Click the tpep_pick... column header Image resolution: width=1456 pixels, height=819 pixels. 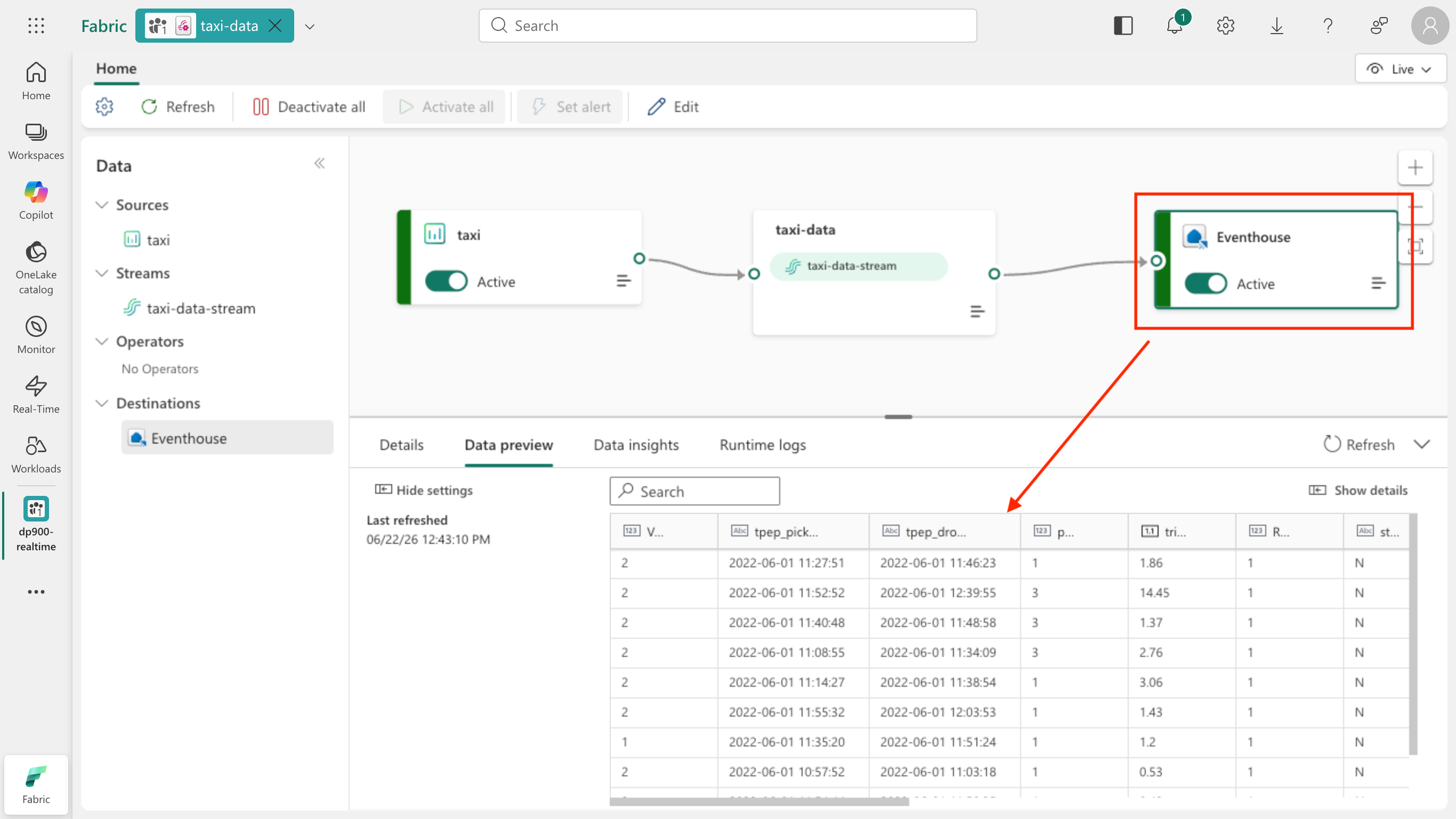(x=793, y=531)
